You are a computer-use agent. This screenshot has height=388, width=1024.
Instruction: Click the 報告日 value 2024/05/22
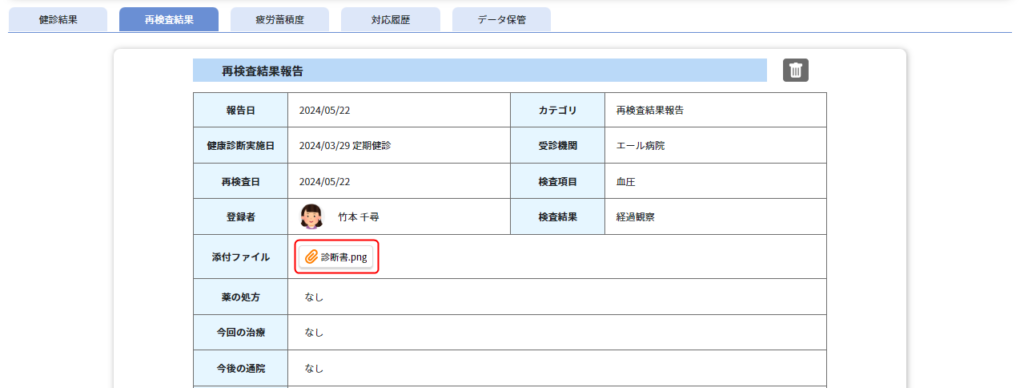click(x=325, y=110)
